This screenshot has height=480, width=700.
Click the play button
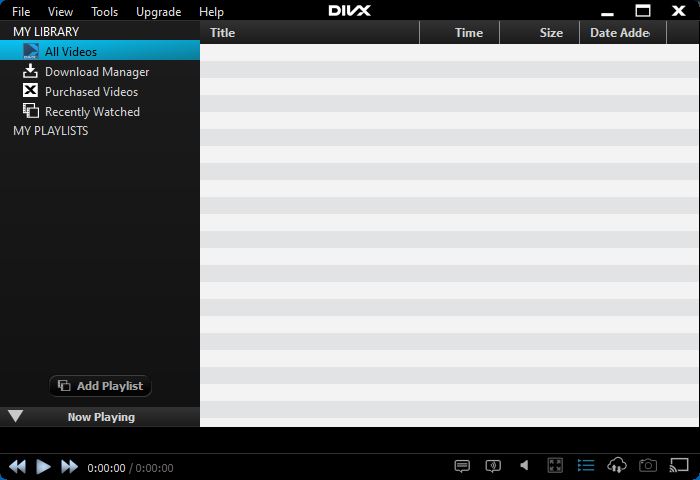click(43, 467)
